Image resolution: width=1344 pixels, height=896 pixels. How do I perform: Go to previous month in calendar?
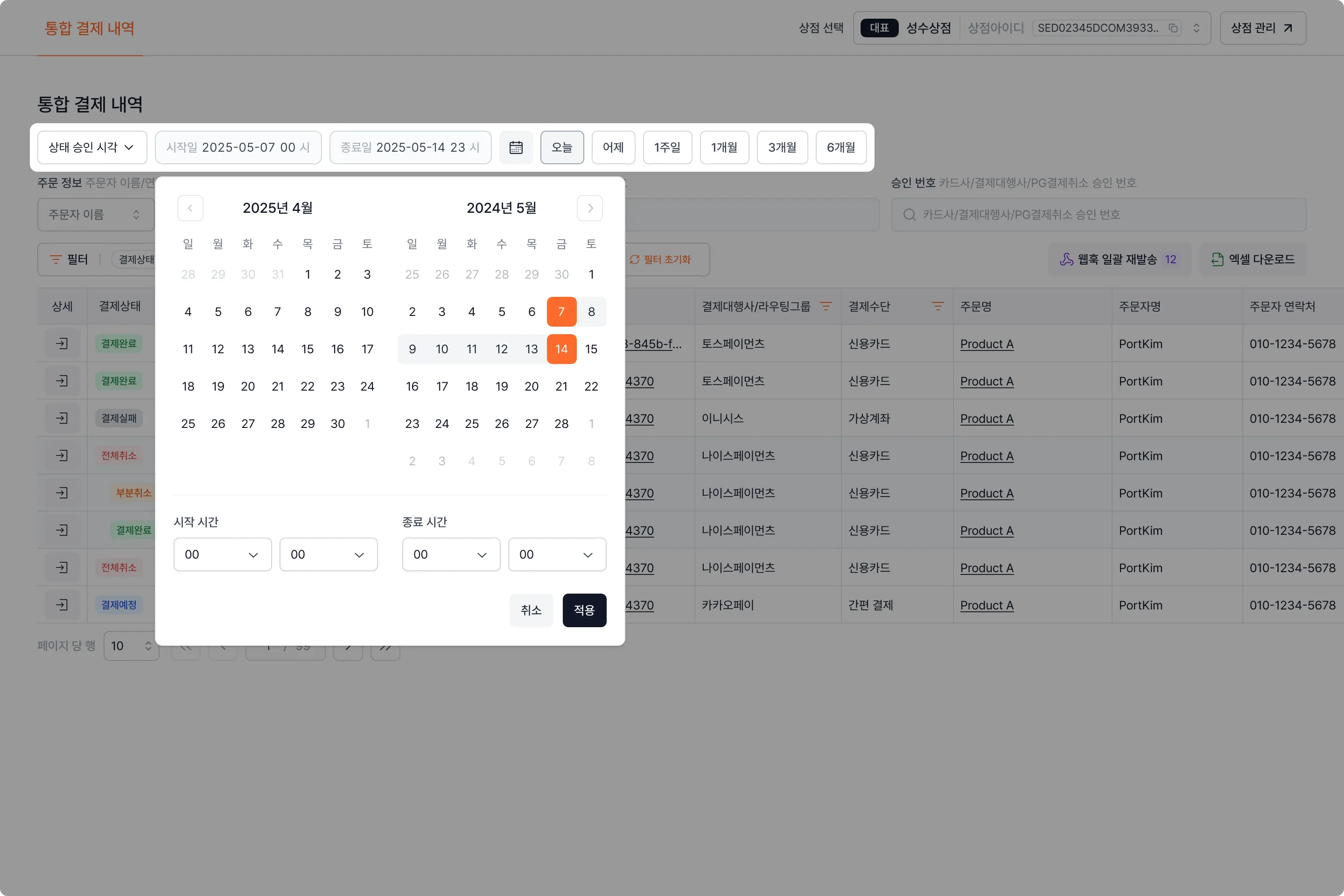190,208
